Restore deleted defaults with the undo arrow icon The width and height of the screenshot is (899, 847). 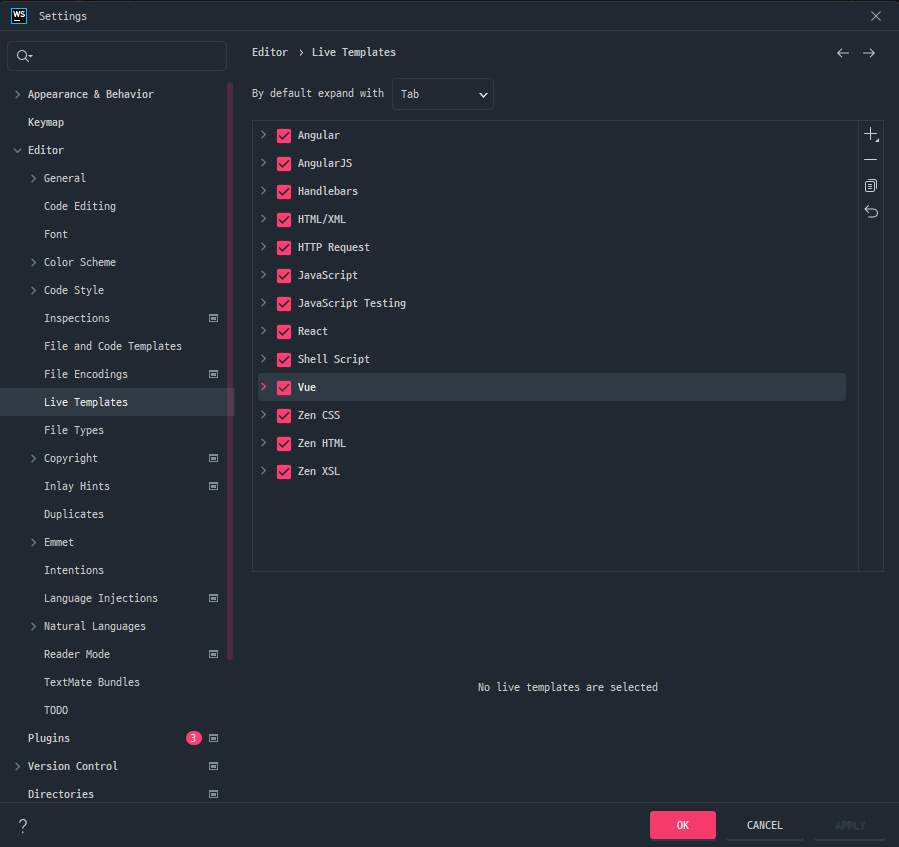(x=871, y=212)
